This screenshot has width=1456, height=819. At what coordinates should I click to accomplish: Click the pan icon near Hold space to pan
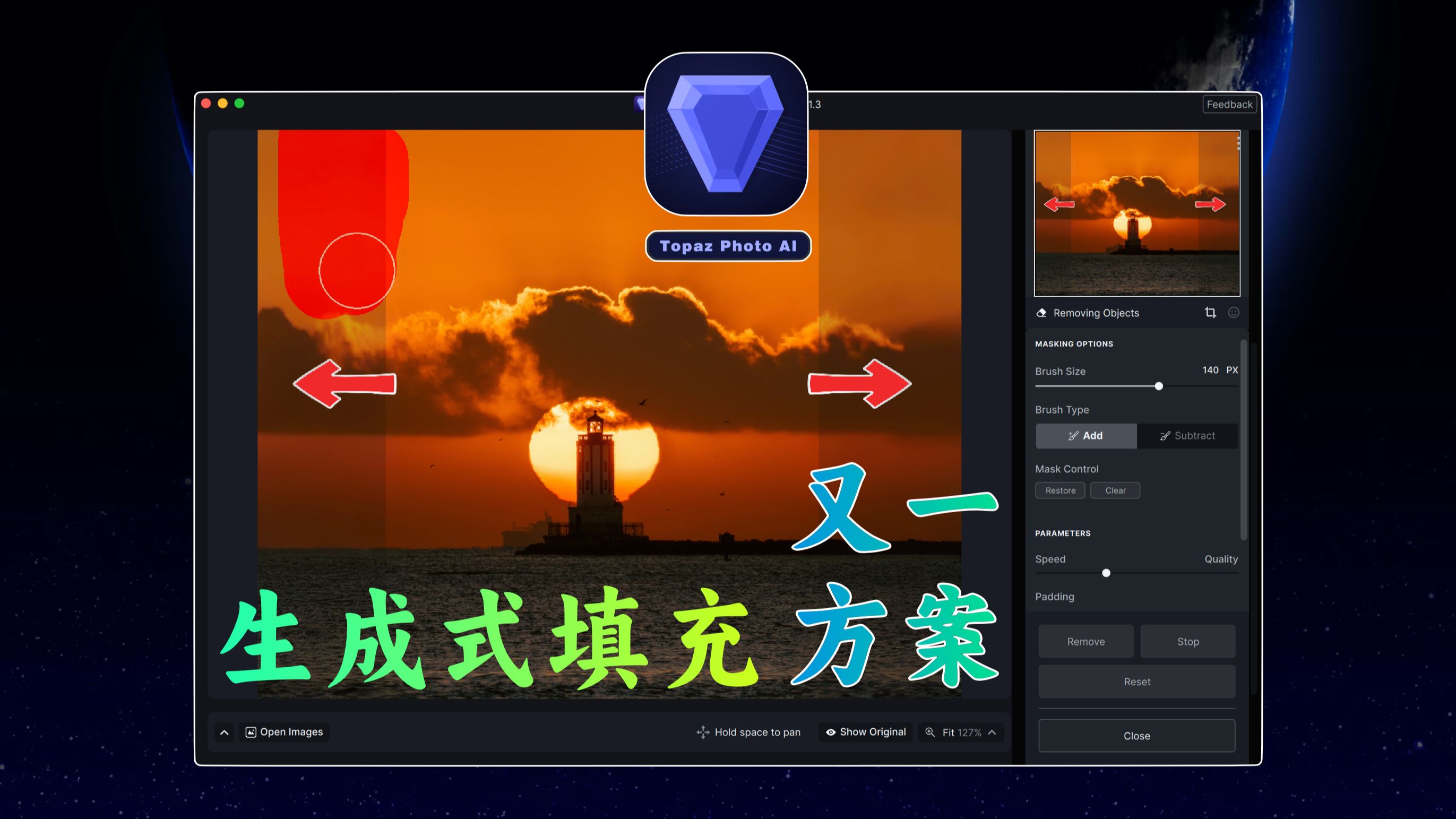click(703, 731)
